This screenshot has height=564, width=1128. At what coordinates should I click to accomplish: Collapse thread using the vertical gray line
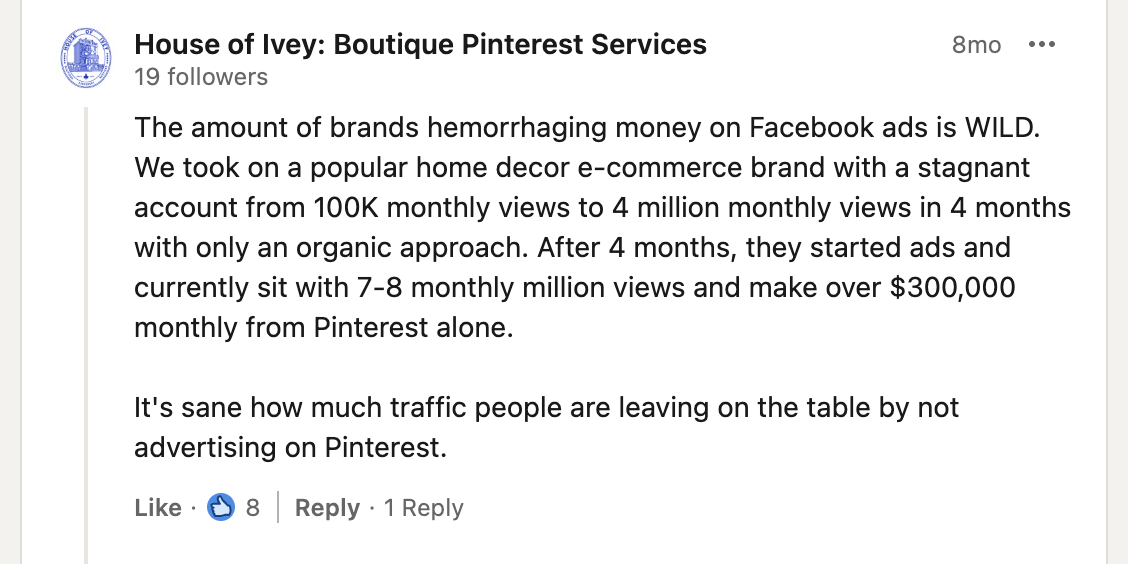(x=86, y=335)
